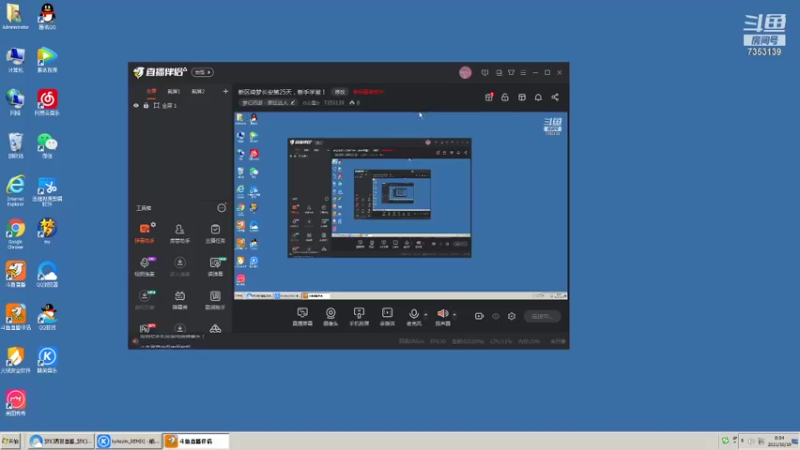This screenshot has width=800, height=450.
Task: Expand the microphone options arrow
Action: [x=426, y=315]
